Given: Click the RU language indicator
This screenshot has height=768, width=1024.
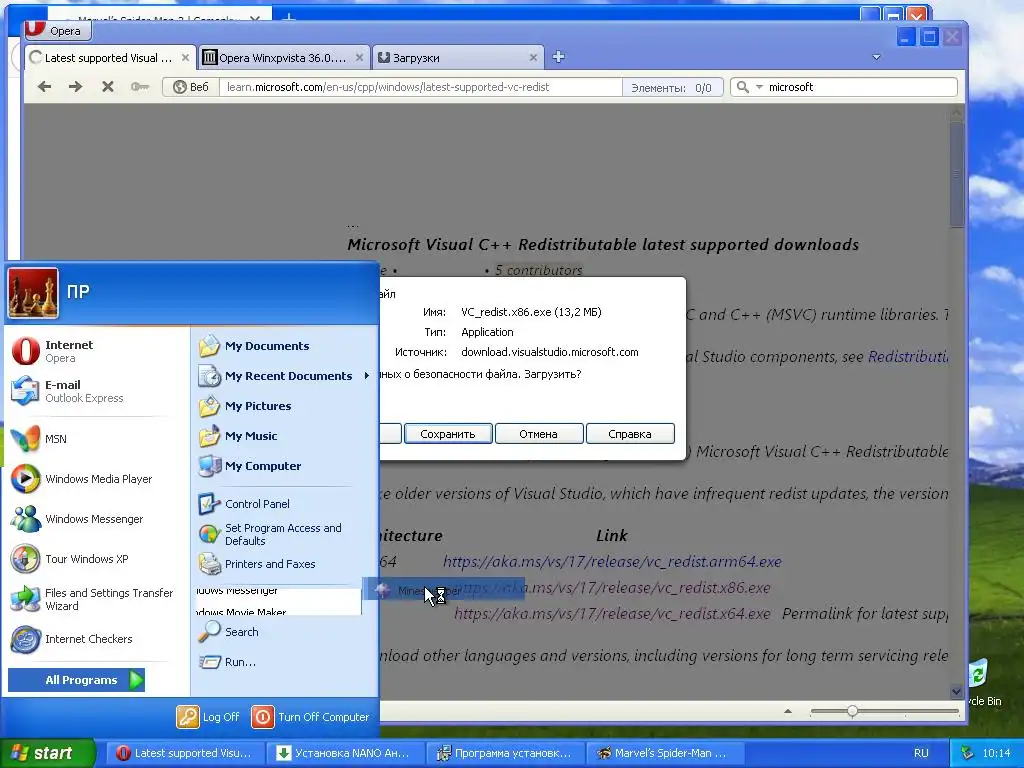Looking at the screenshot, I should coord(921,753).
